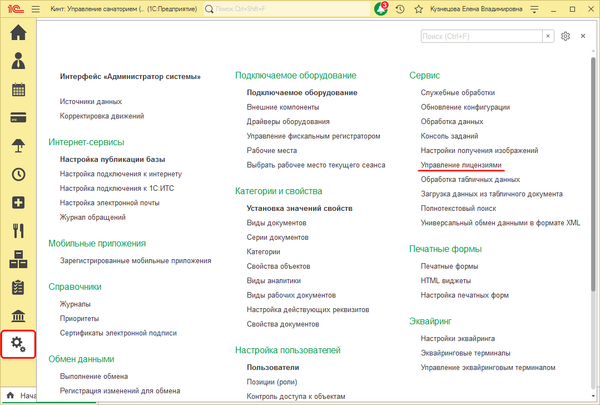This screenshot has width=600, height=405.
Task: Open the administration gears section
Action: (18, 344)
